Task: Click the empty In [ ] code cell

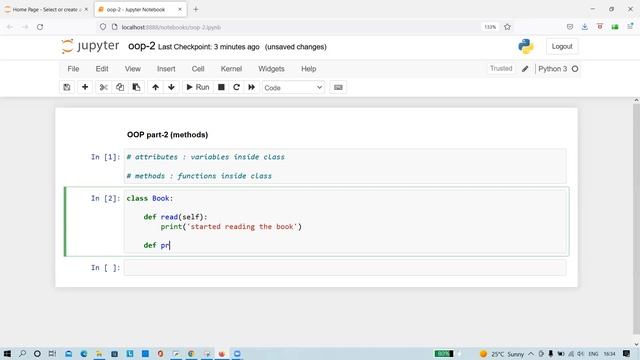Action: click(345, 268)
